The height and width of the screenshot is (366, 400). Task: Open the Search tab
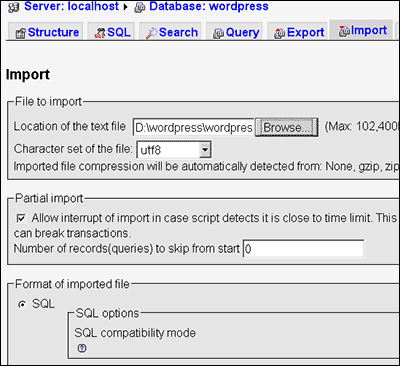pyautogui.click(x=170, y=32)
